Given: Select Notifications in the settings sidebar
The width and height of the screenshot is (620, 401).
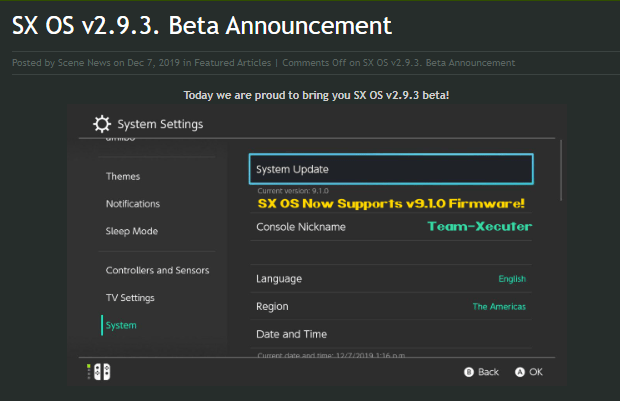Looking at the screenshot, I should [x=133, y=204].
